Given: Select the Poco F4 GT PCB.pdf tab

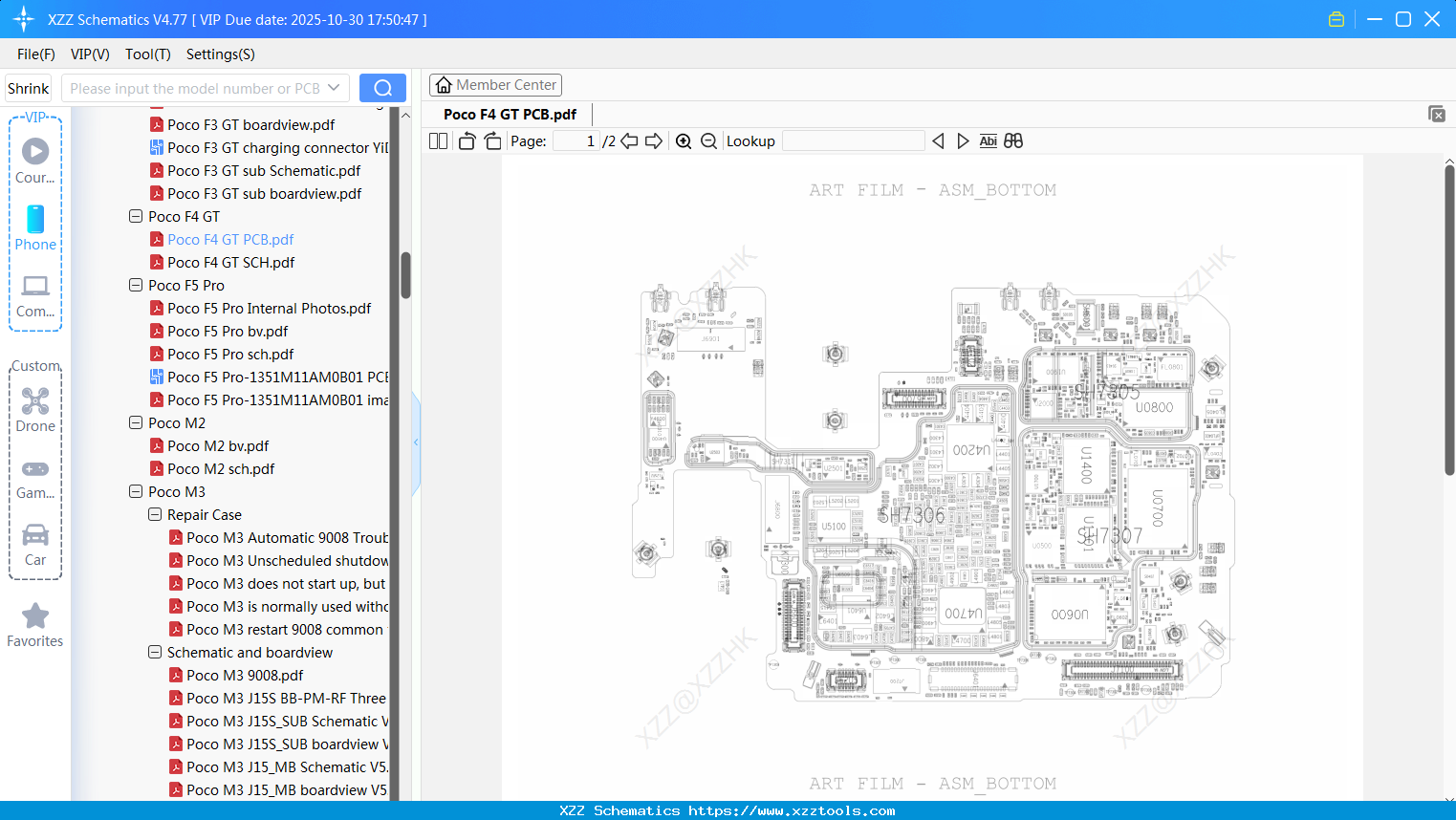Looking at the screenshot, I should 511,115.
